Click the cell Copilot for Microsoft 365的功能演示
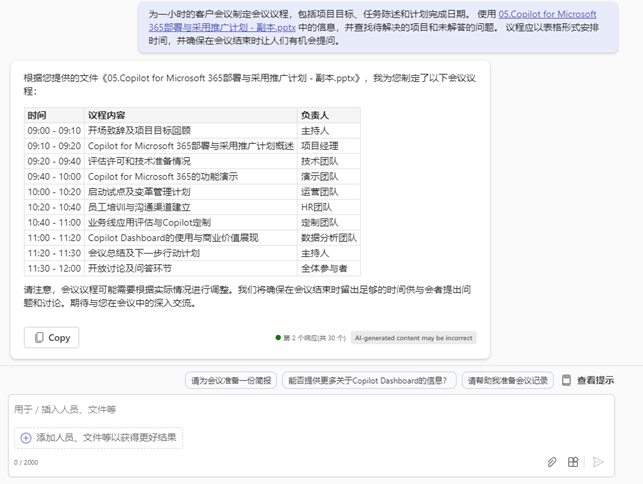This screenshot has height=484, width=643. [191, 176]
